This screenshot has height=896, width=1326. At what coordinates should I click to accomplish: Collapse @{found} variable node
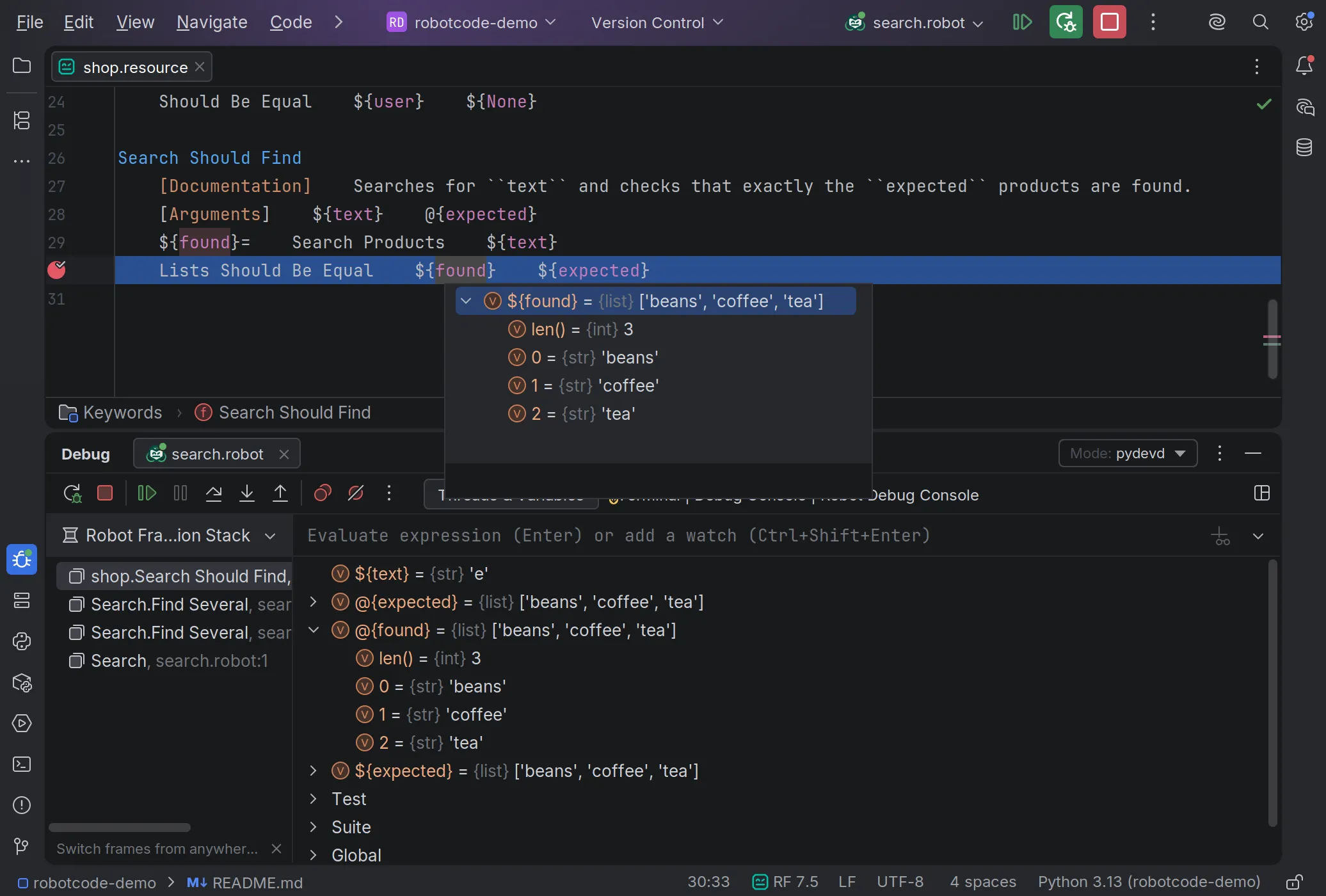(x=314, y=630)
